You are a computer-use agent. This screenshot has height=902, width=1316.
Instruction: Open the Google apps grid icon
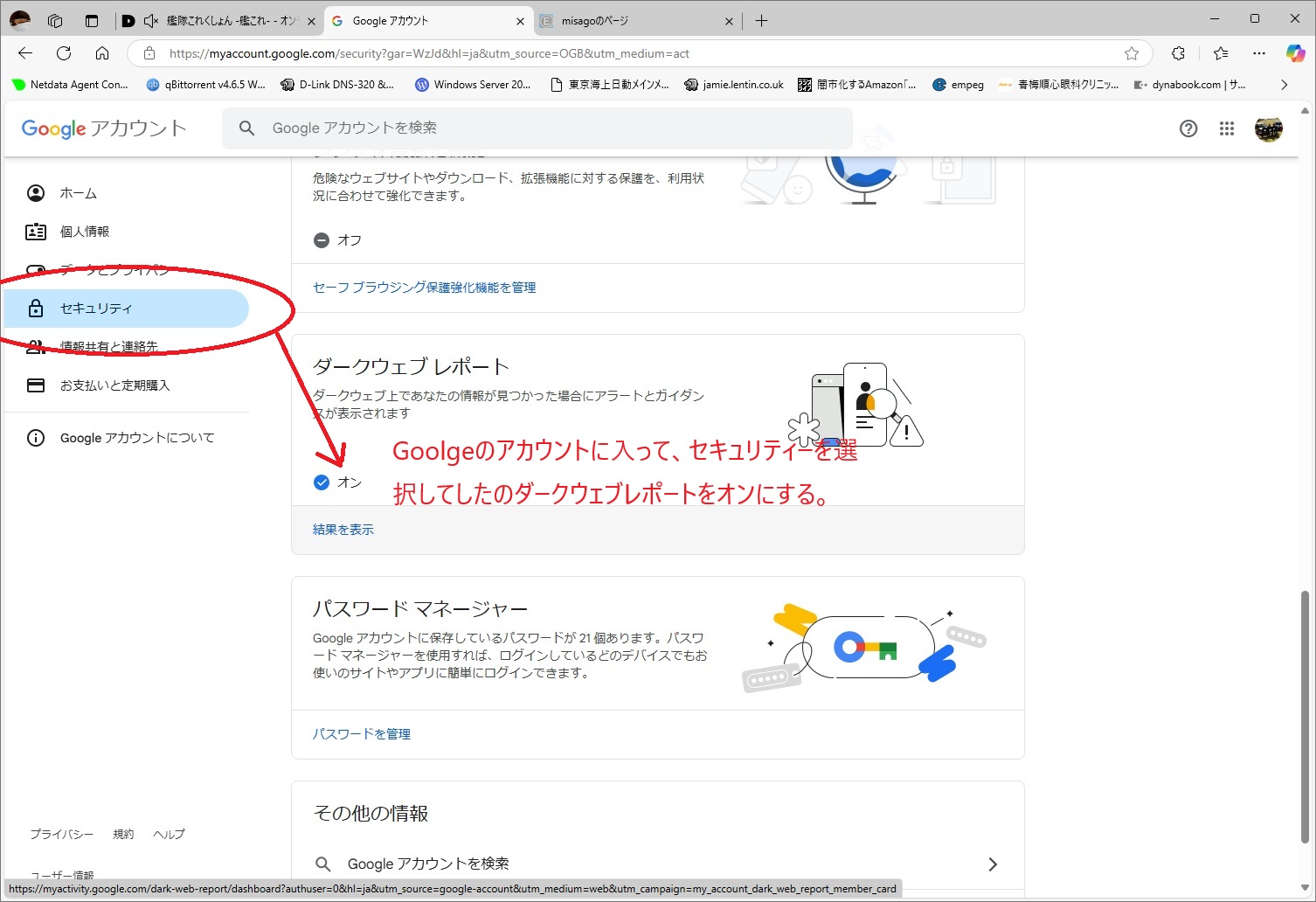tap(1227, 128)
